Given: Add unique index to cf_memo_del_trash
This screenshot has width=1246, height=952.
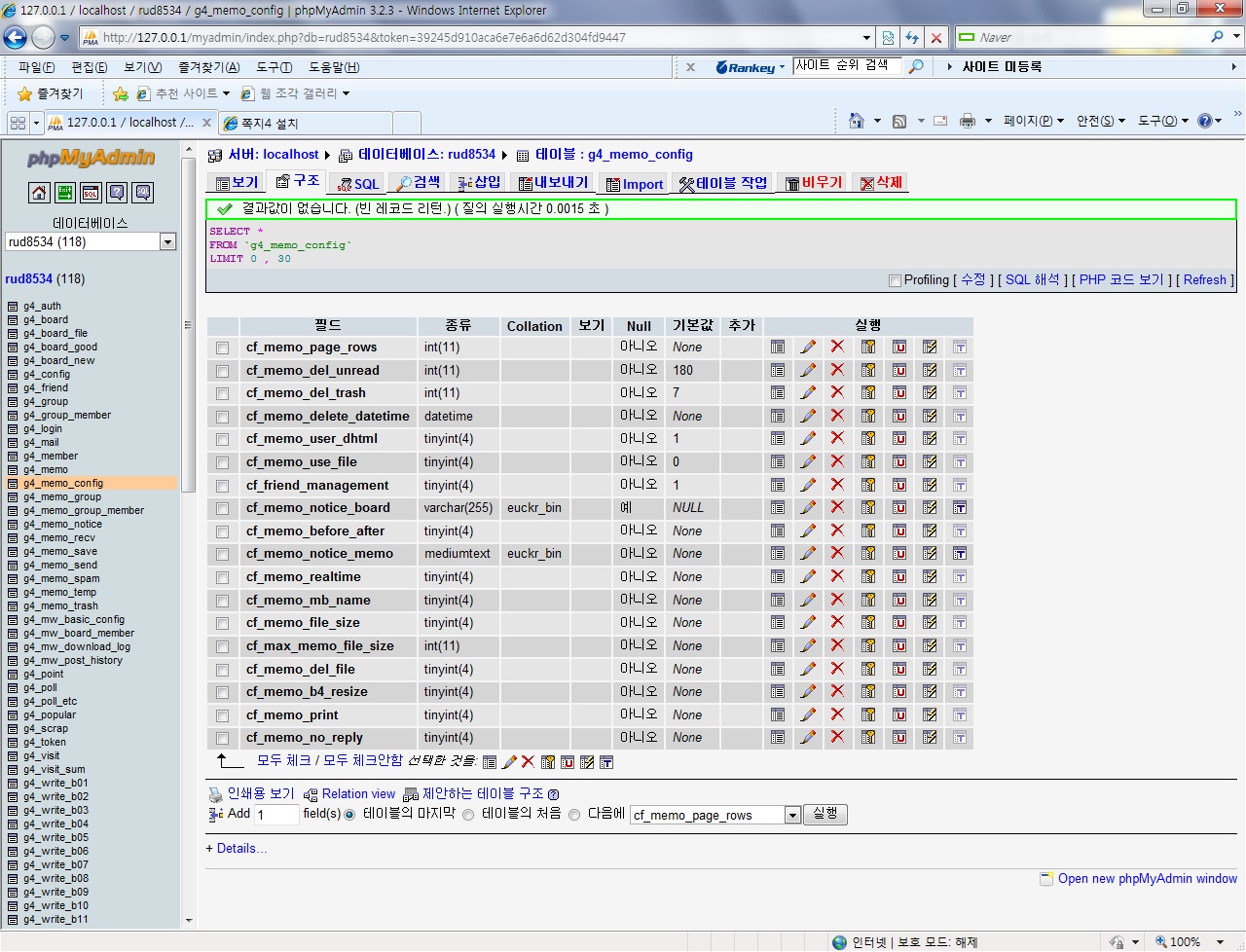Looking at the screenshot, I should 899,393.
